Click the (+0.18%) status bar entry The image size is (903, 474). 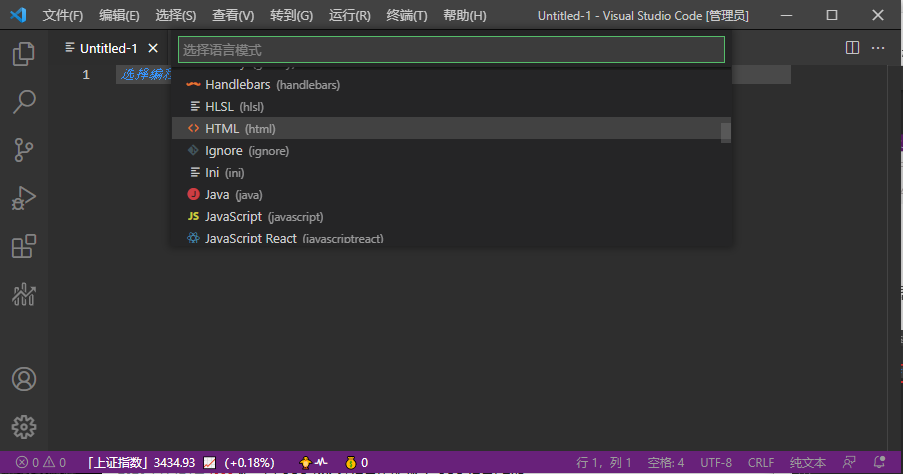coord(249,462)
